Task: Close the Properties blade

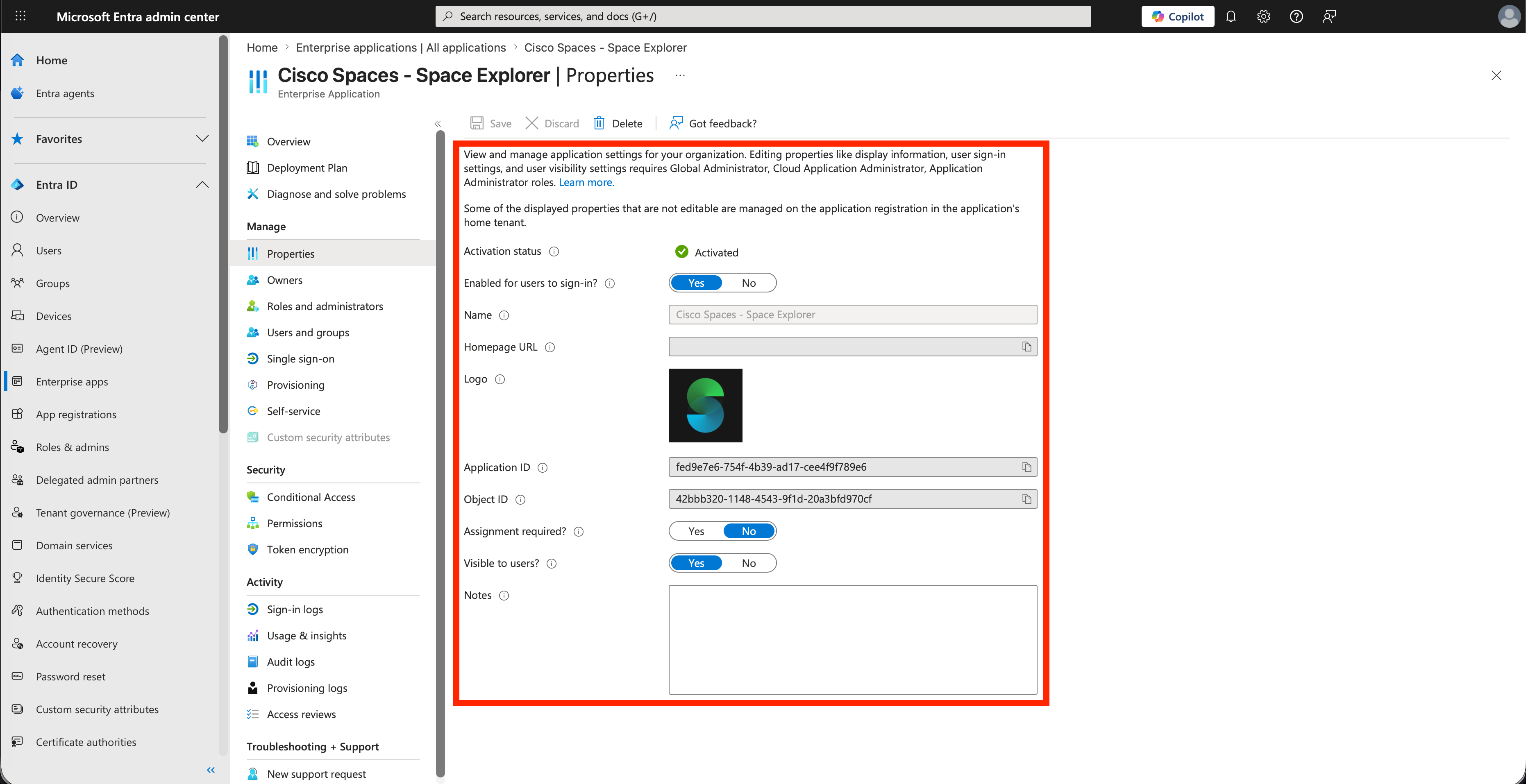Action: pyautogui.click(x=1496, y=75)
